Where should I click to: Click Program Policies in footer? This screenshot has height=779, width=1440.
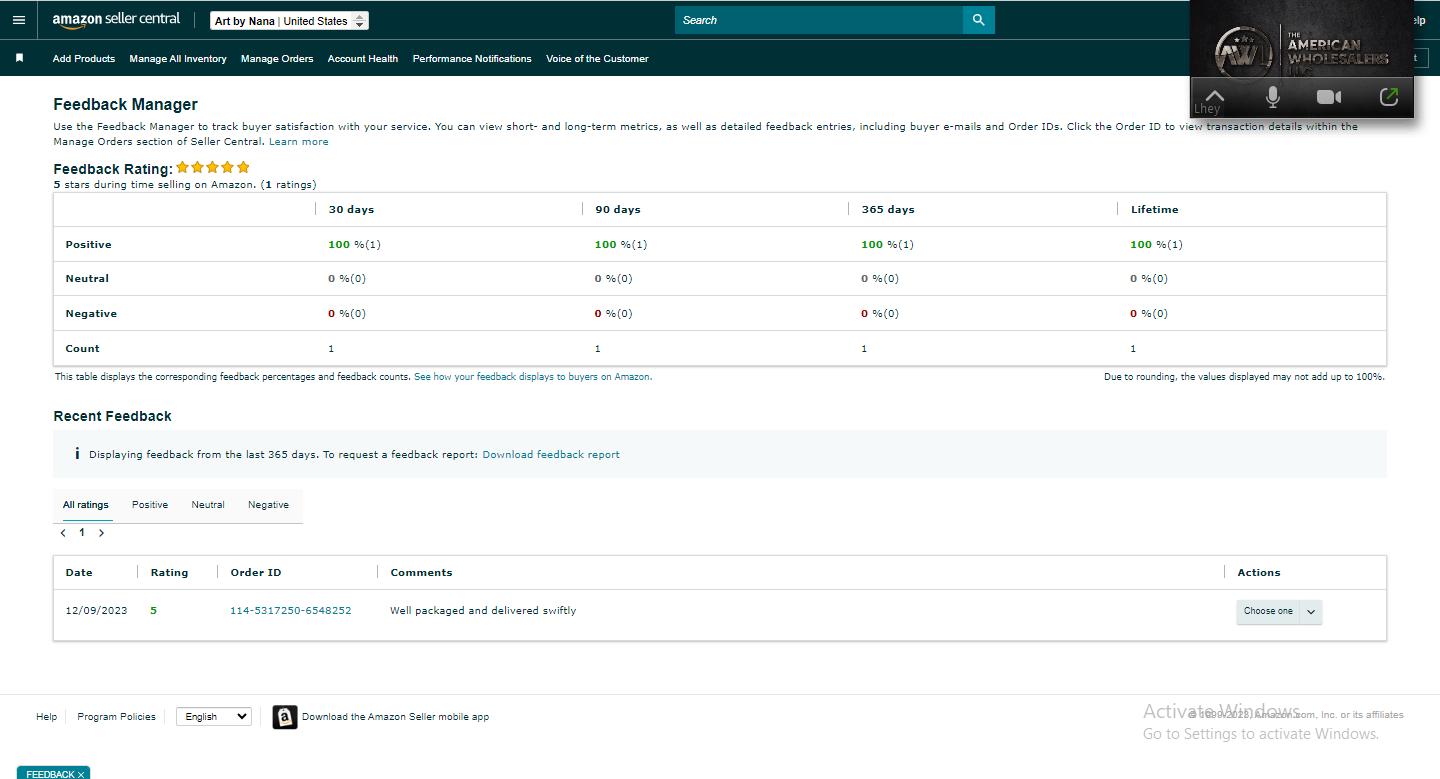click(x=117, y=717)
